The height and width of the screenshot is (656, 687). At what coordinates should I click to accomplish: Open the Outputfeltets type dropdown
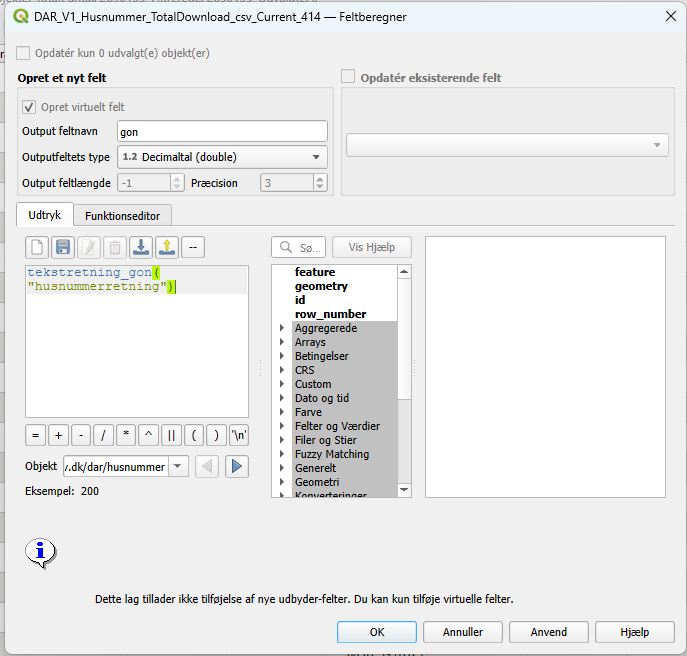(x=222, y=157)
